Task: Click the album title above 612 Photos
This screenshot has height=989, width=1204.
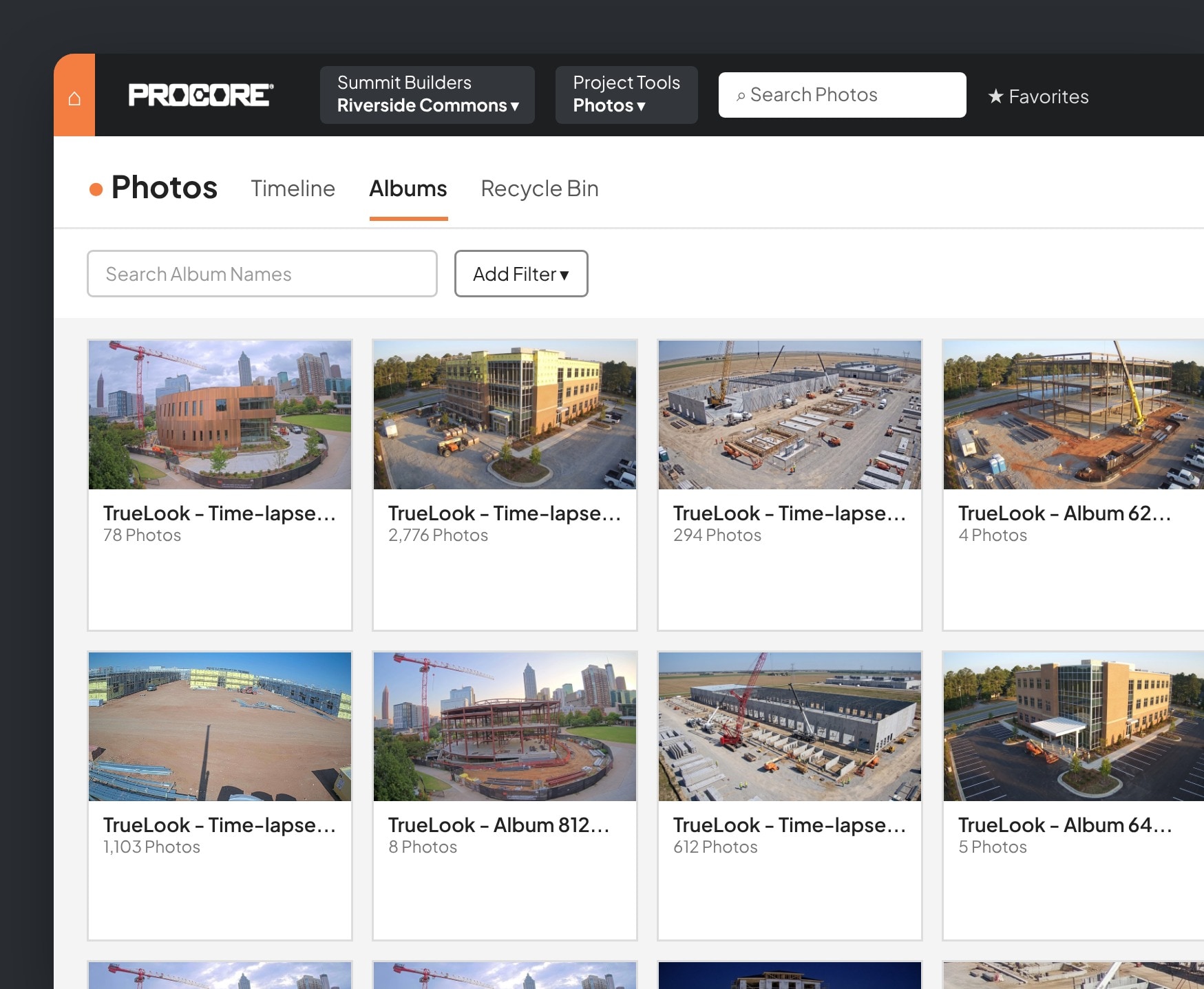Action: point(790,825)
